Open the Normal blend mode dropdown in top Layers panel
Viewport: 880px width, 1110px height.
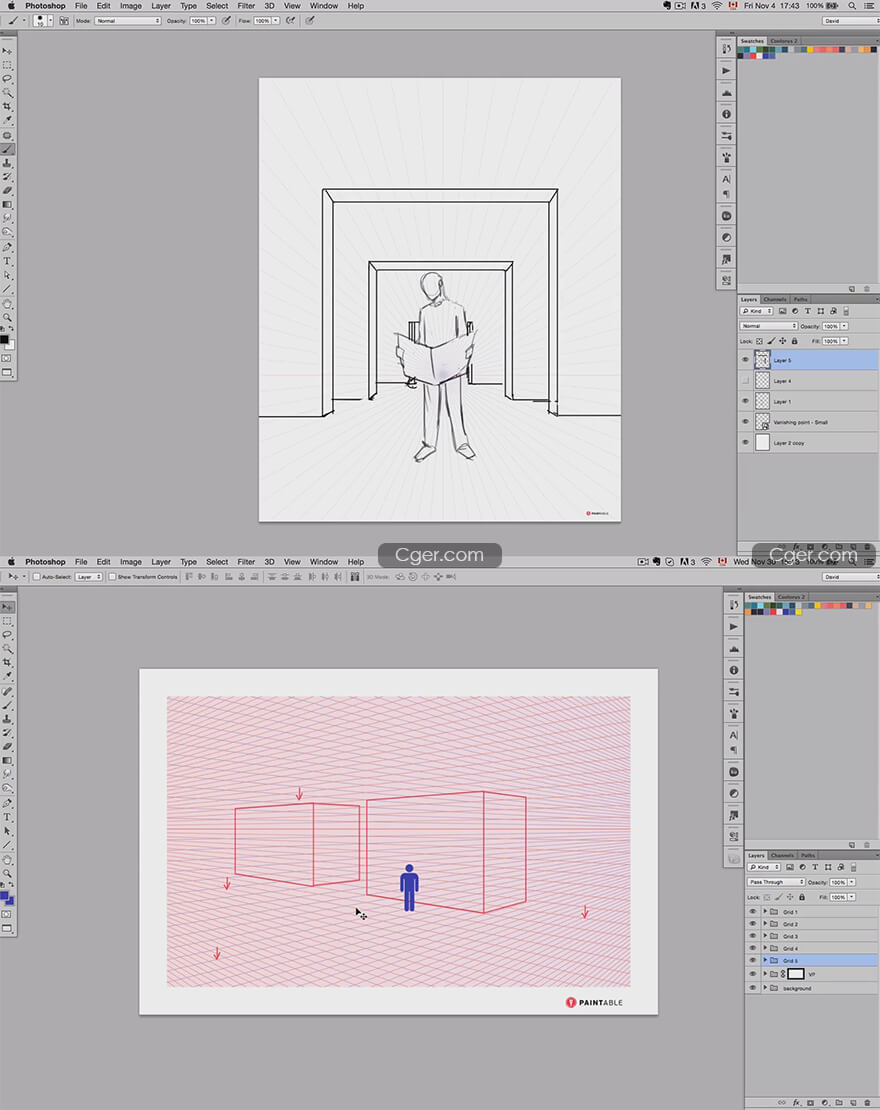tap(769, 326)
